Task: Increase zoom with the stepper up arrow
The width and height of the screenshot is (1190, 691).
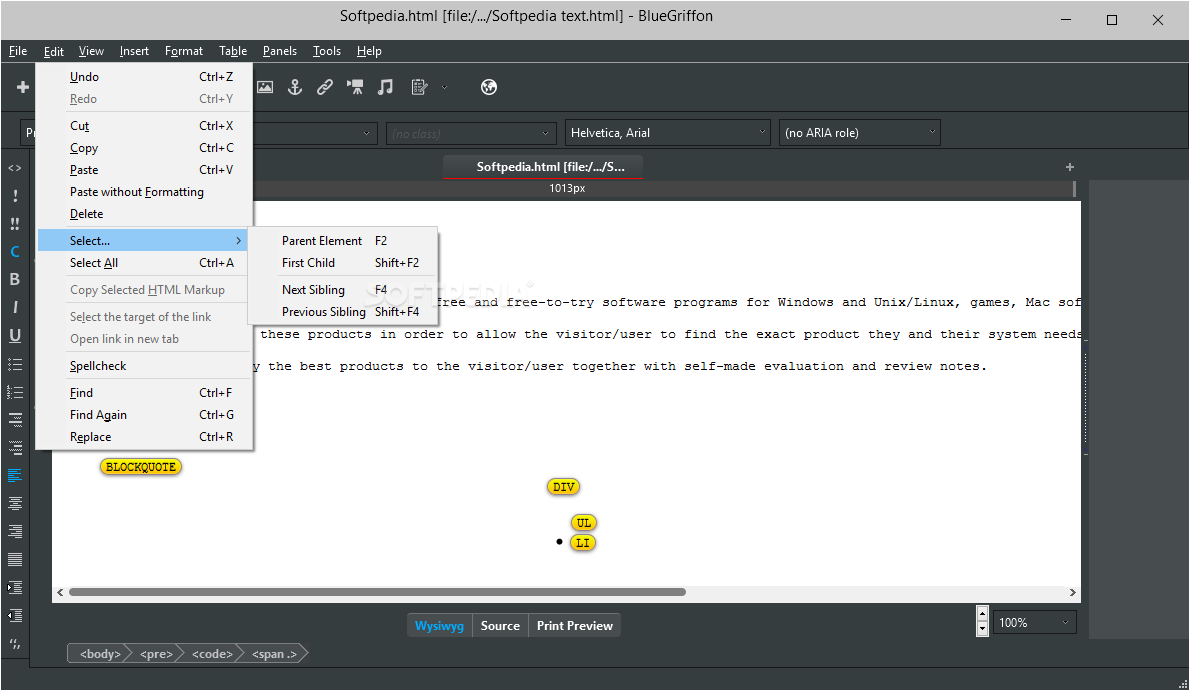Action: tap(982, 614)
